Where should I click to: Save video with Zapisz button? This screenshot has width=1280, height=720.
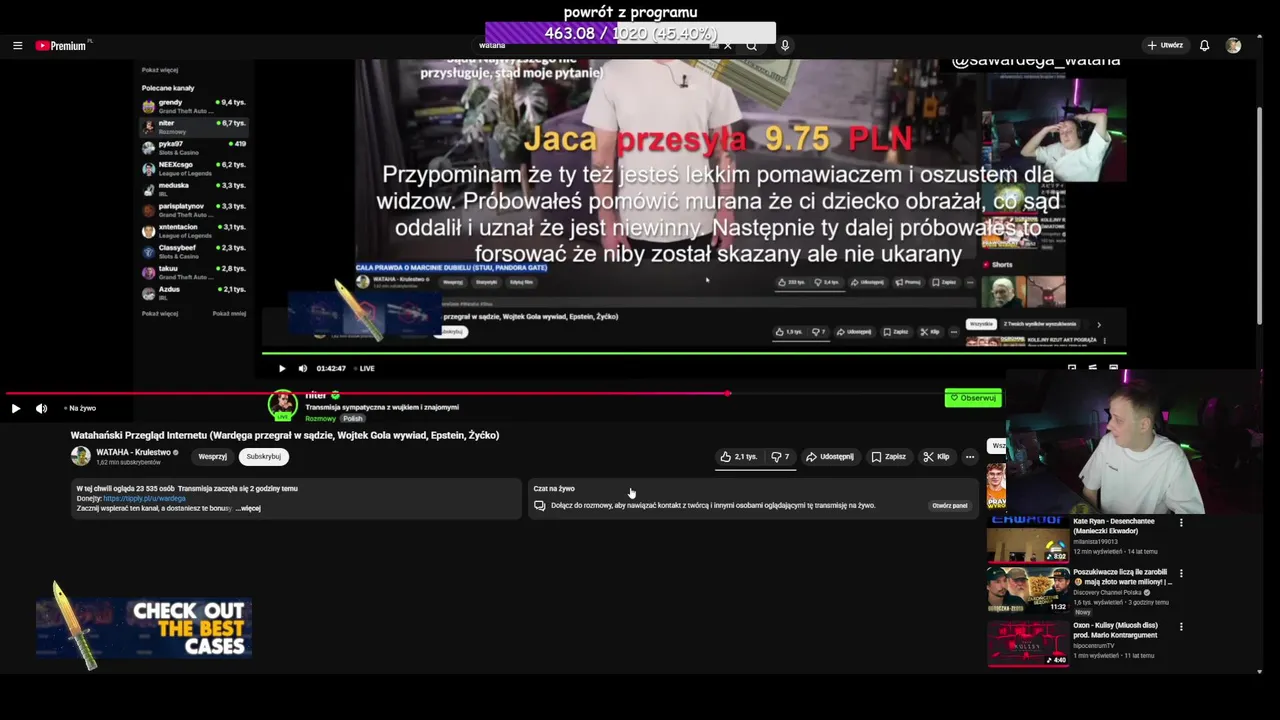[888, 456]
